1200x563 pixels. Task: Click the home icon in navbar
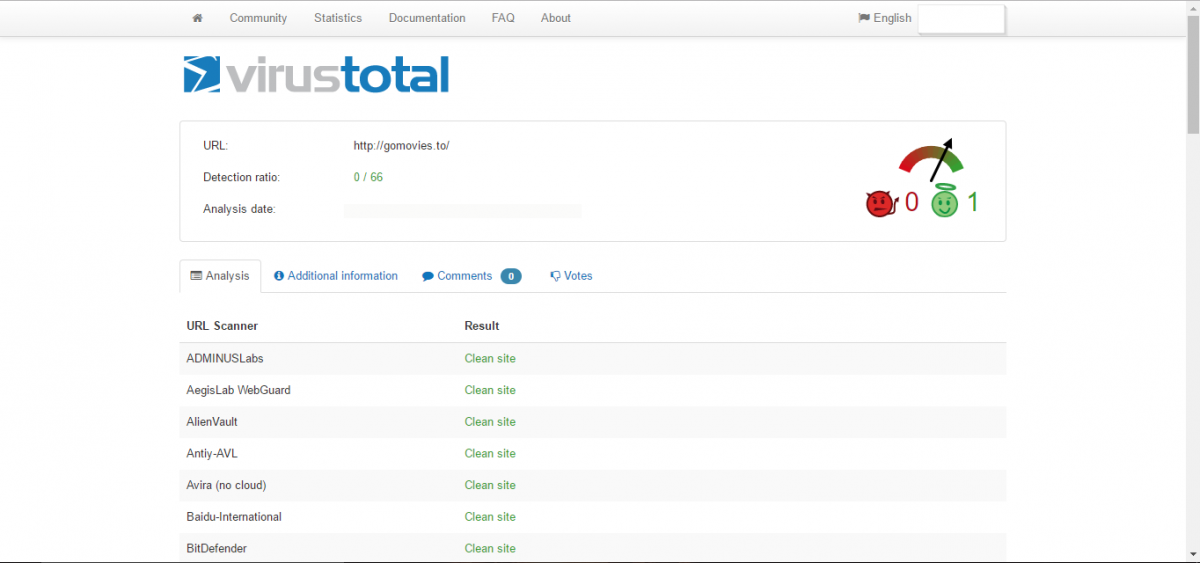(198, 18)
